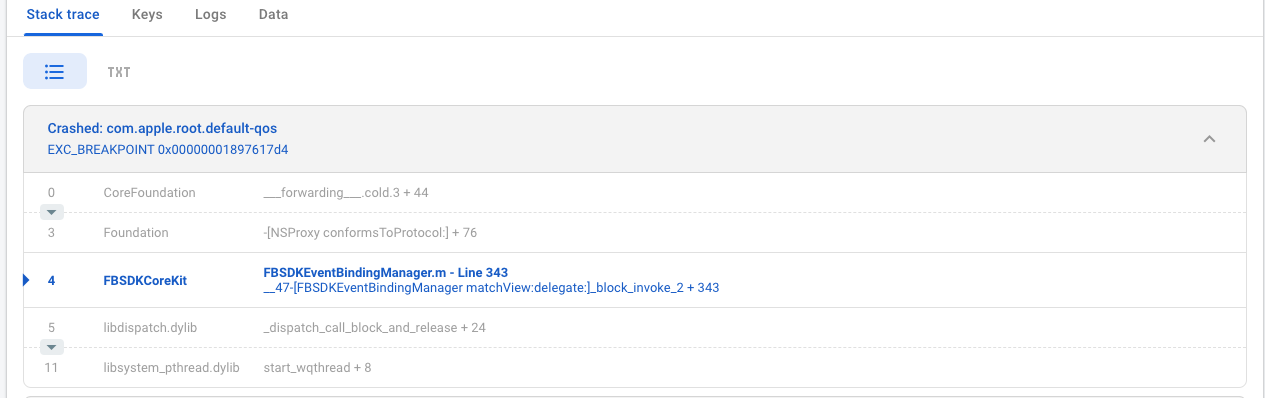Screen dimensions: 1265x398
Task: Click EXC_BREAKPOINT exception address text
Action: pyautogui.click(x=168, y=149)
